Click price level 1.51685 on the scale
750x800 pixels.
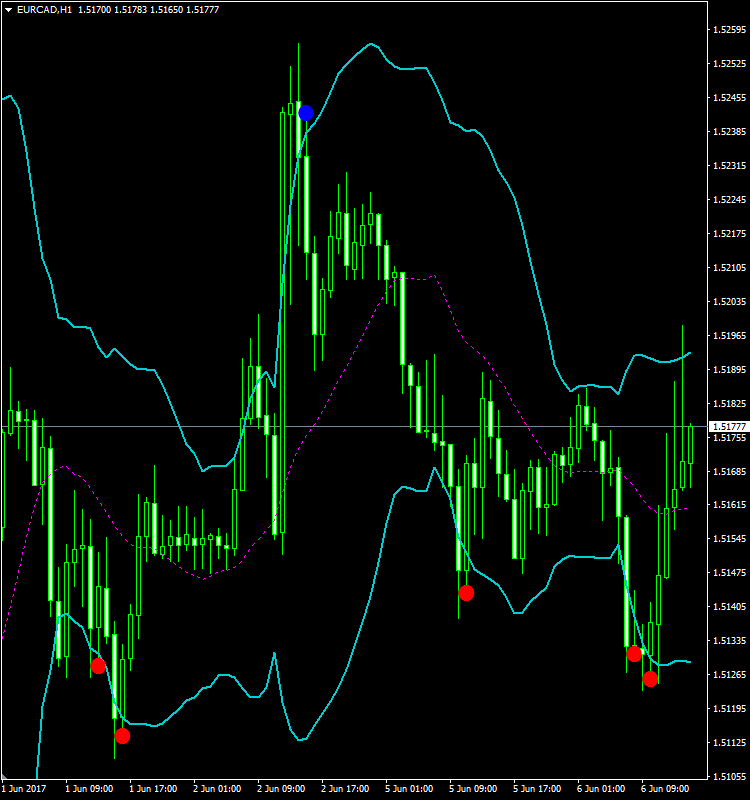click(x=729, y=471)
